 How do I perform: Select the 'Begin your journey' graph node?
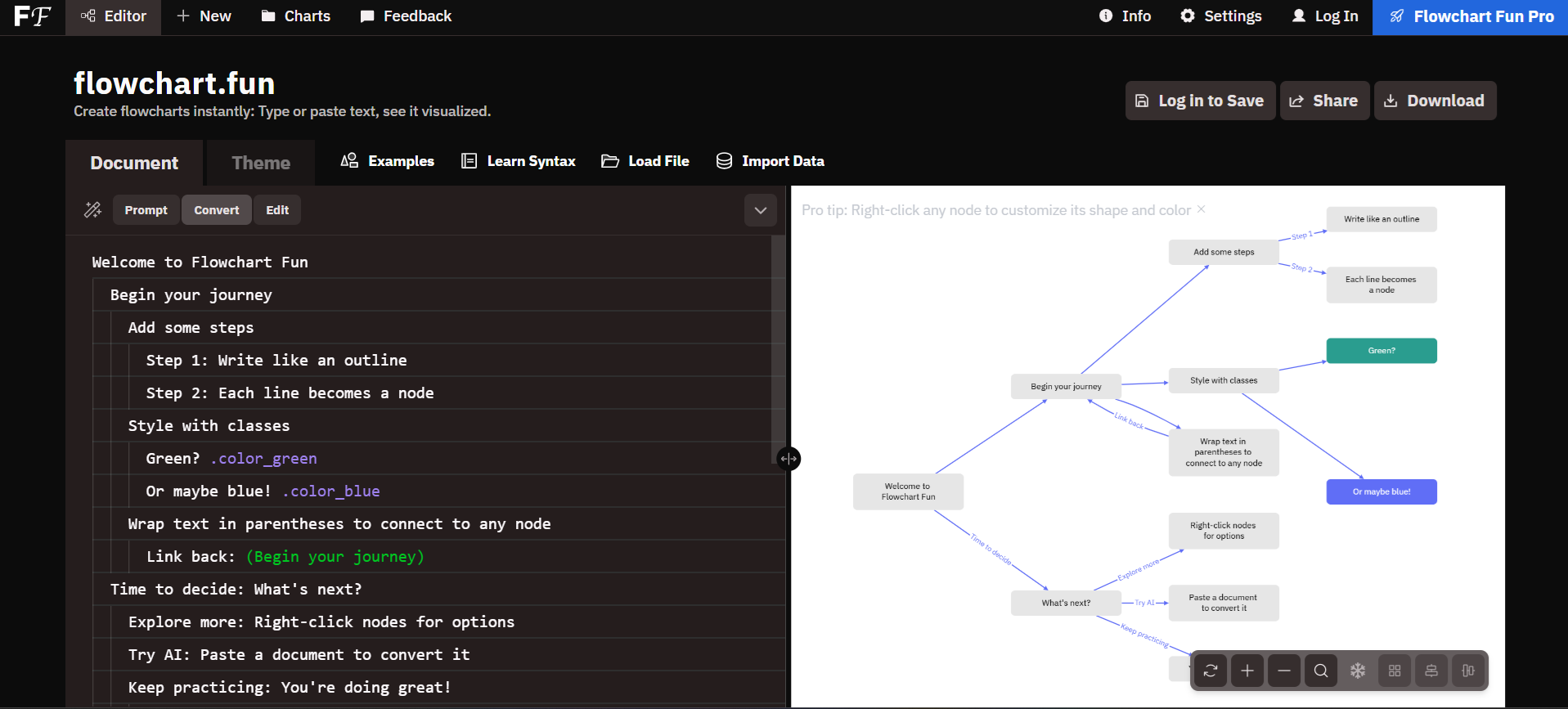[1066, 387]
